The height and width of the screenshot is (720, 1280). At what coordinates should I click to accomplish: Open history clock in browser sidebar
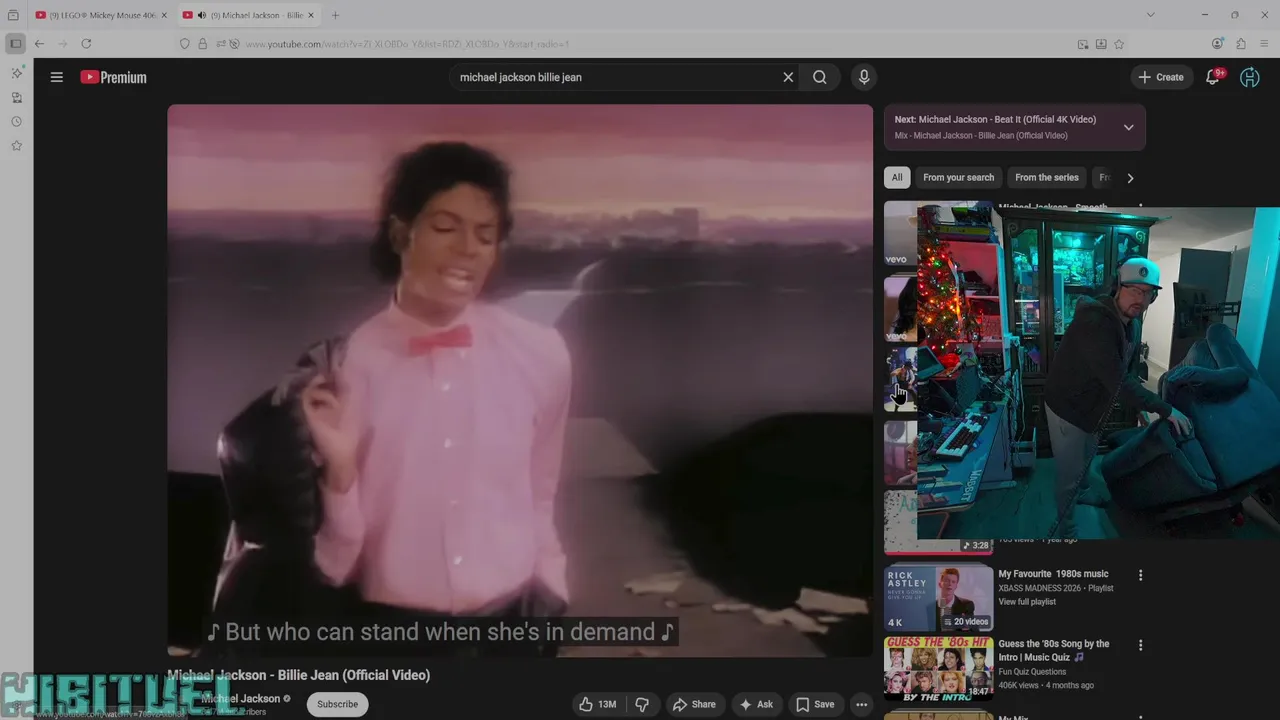pyautogui.click(x=16, y=121)
